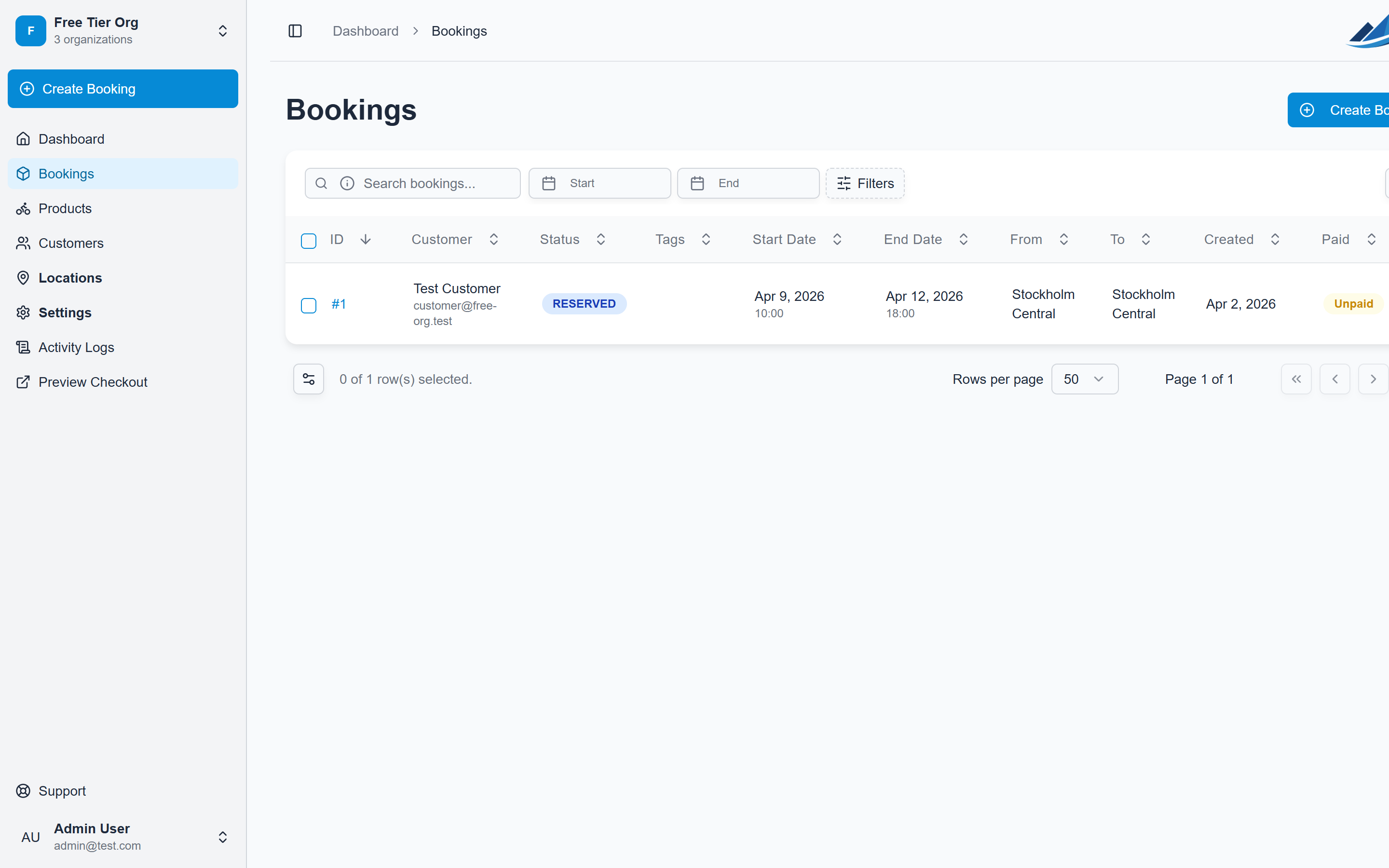Viewport: 1389px width, 868px height.
Task: Click the AU user avatar
Action: point(31,837)
